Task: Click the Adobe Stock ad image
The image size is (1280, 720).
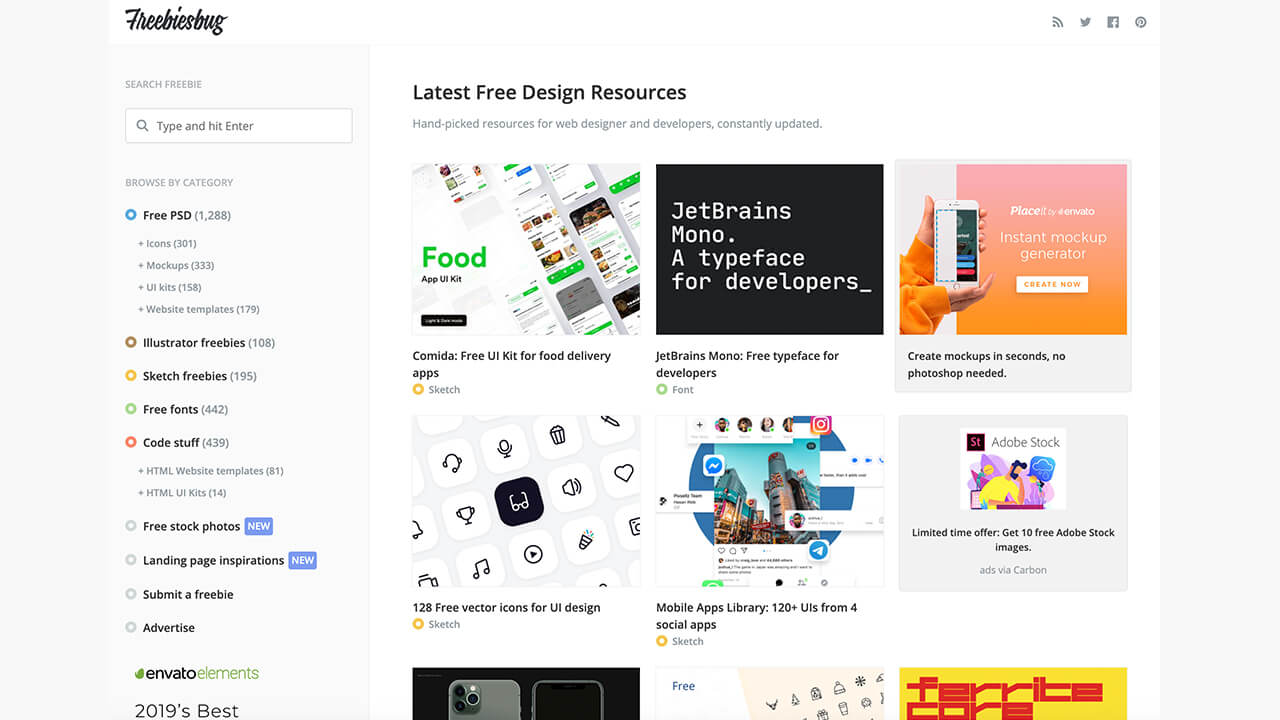Action: coord(1013,470)
